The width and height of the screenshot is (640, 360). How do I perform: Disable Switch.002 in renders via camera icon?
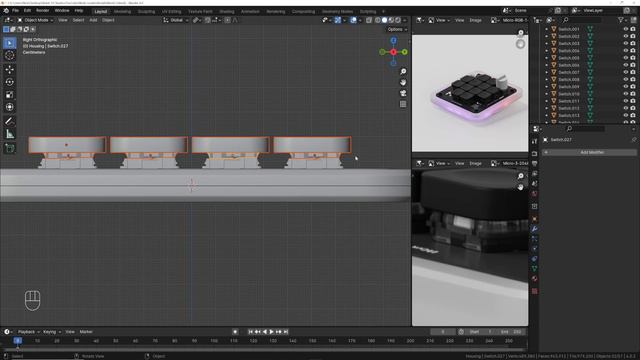click(x=633, y=36)
